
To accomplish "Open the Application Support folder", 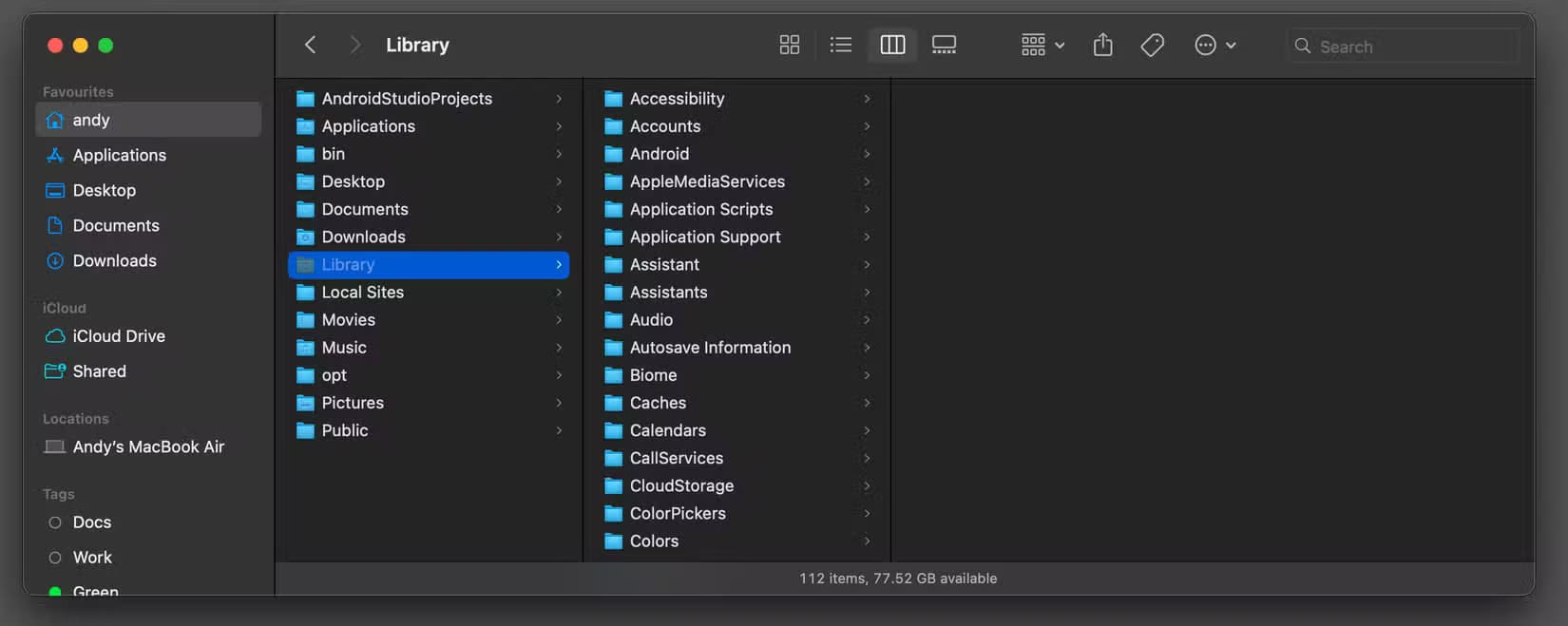I will pos(737,237).
